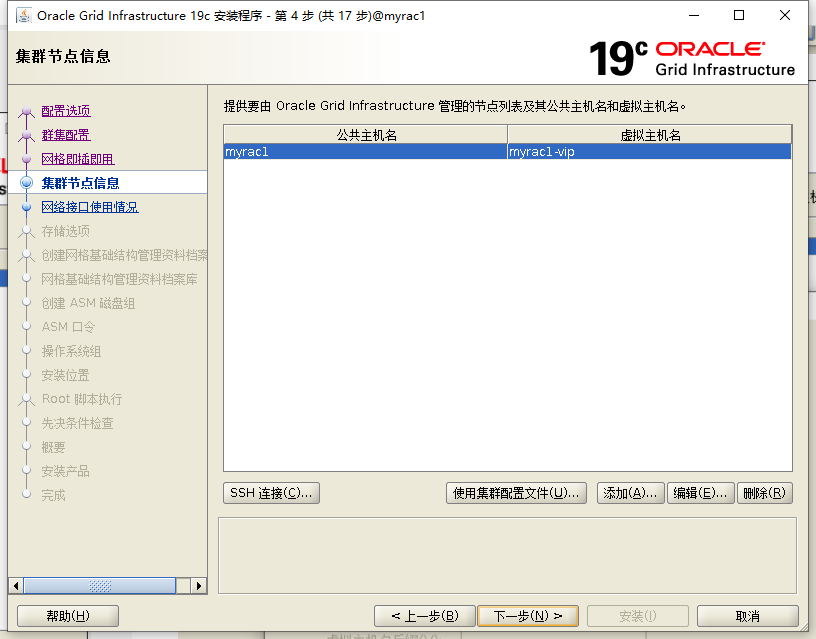Click the disabled 安装(I) button
The image size is (816, 639).
pos(638,616)
